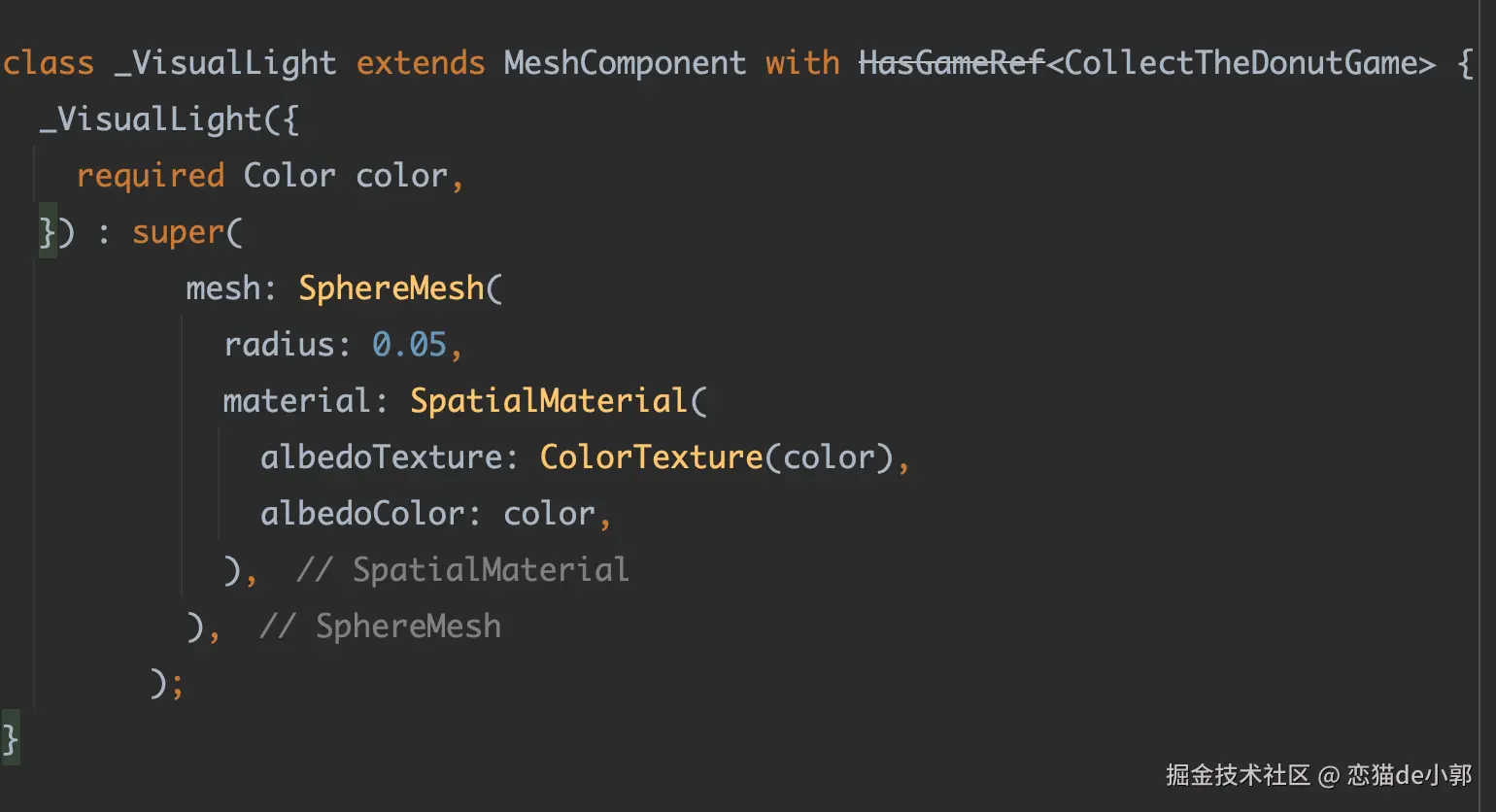Click the 'required' keyword
Viewport: 1496px width, 812px height.
point(151,176)
